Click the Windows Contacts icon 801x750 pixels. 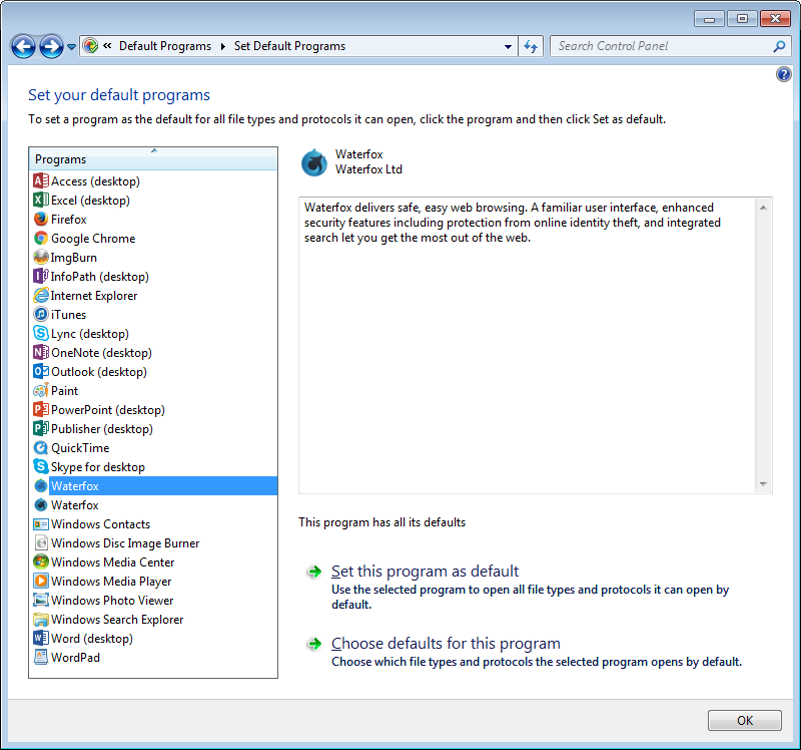[41, 524]
